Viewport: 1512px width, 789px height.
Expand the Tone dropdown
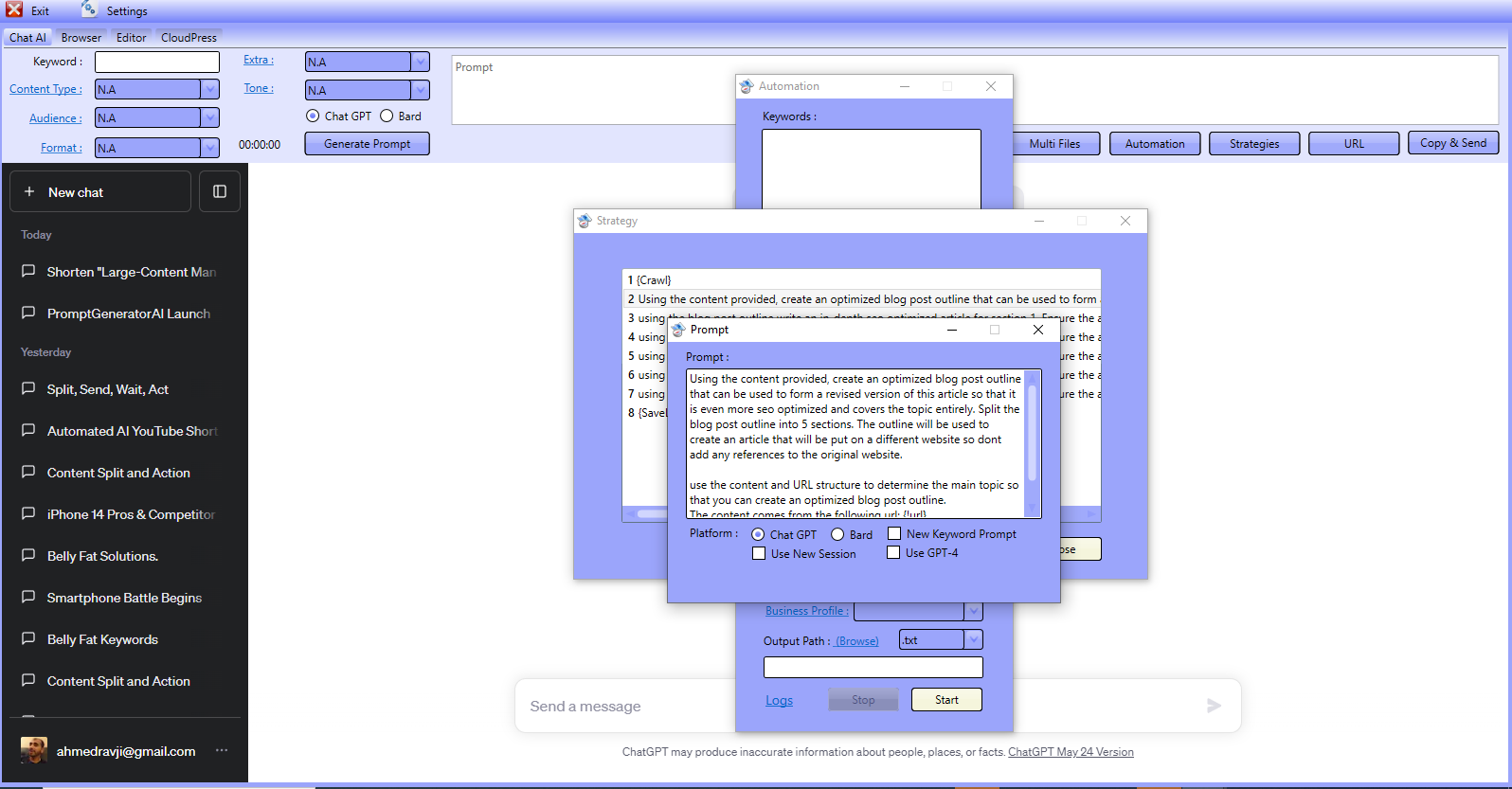click(421, 90)
